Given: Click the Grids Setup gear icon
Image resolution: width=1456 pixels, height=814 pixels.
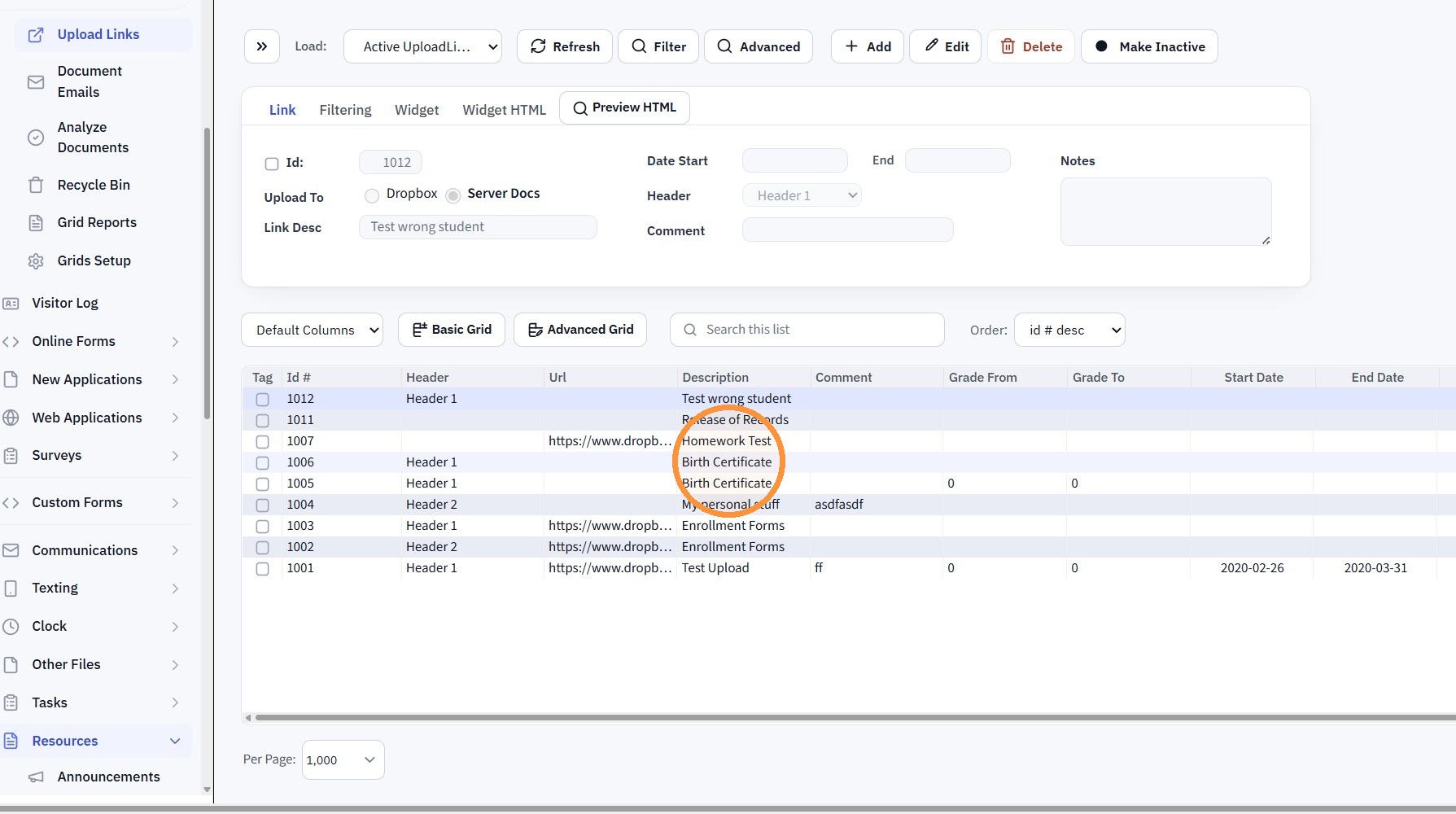Looking at the screenshot, I should point(36,261).
